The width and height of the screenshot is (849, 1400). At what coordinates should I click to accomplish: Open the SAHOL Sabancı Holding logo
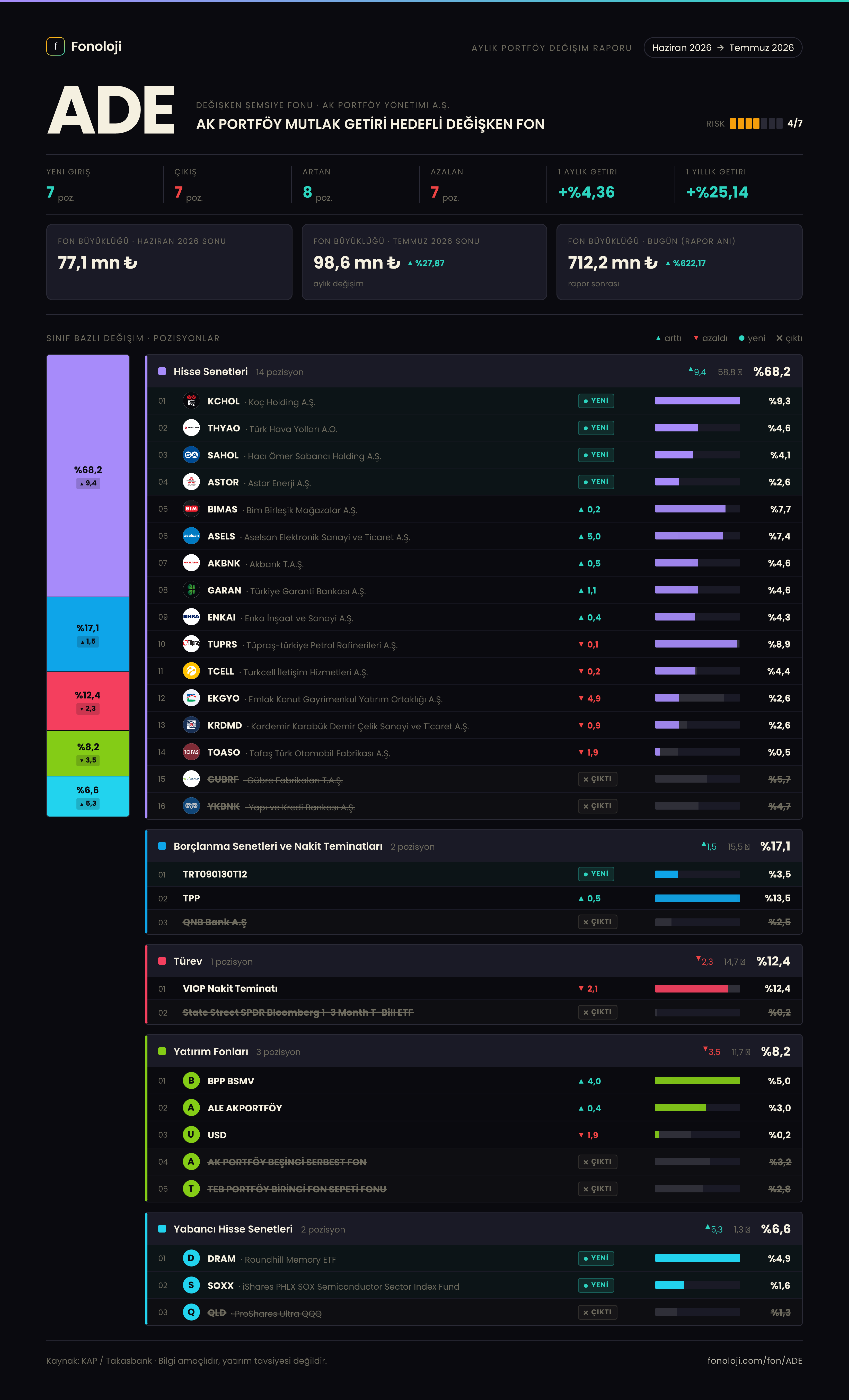[x=191, y=455]
